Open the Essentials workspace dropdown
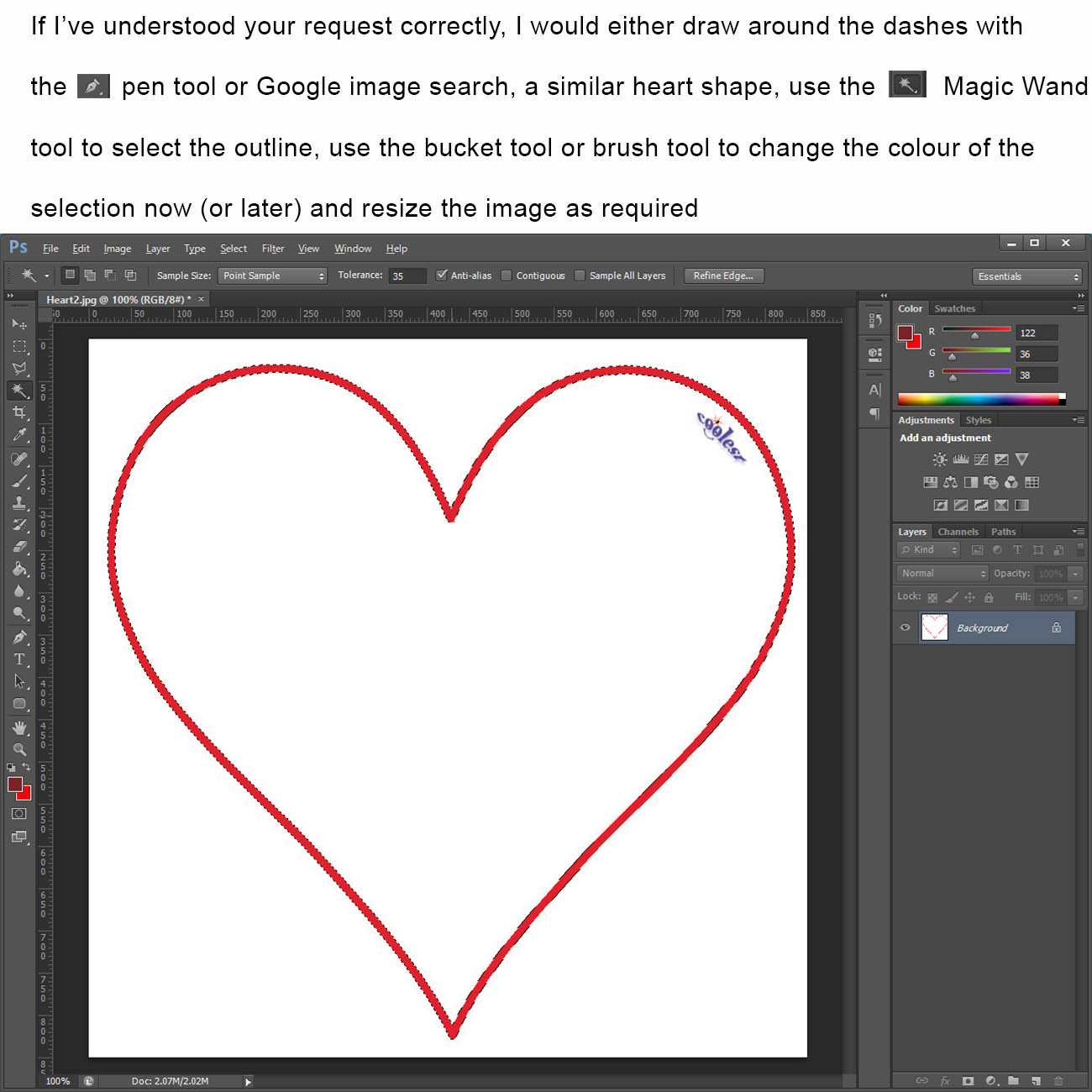This screenshot has height=1092, width=1092. [1027, 276]
